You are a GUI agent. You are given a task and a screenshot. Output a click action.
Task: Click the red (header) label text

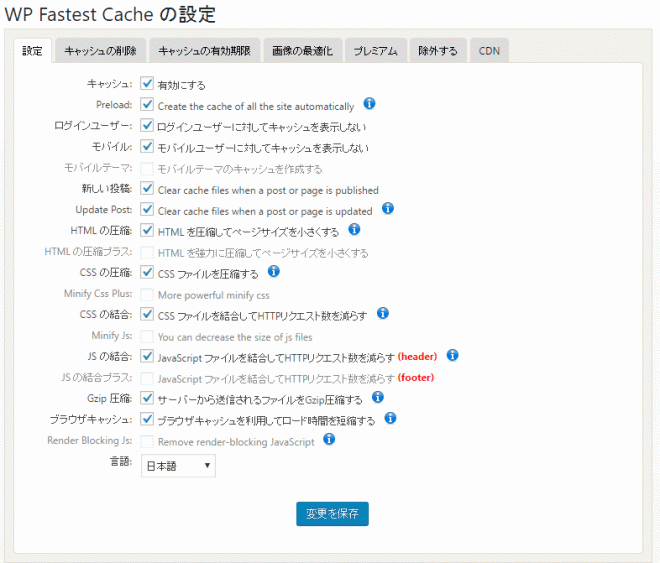(x=418, y=357)
